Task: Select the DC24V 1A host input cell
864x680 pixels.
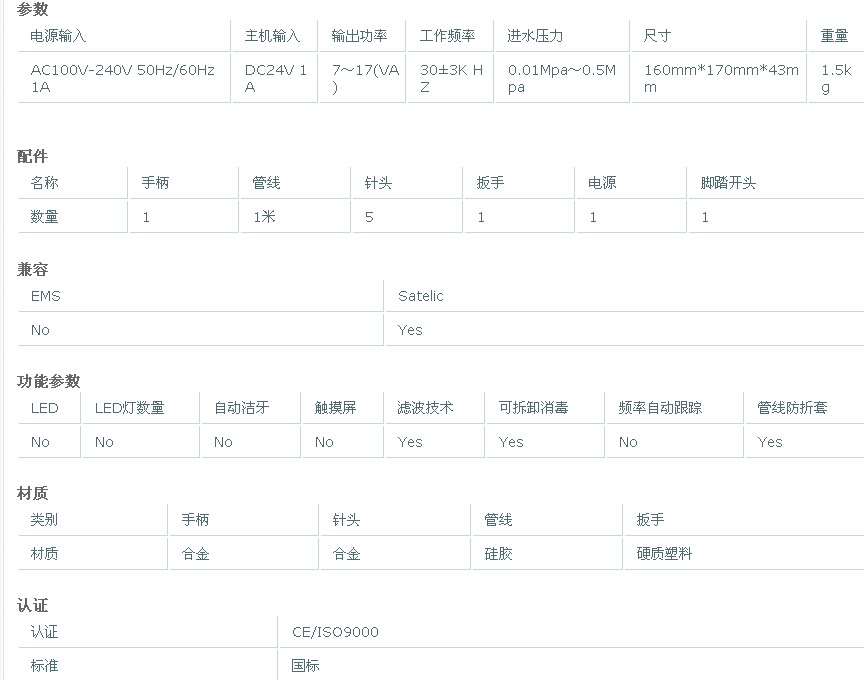Action: (x=275, y=78)
